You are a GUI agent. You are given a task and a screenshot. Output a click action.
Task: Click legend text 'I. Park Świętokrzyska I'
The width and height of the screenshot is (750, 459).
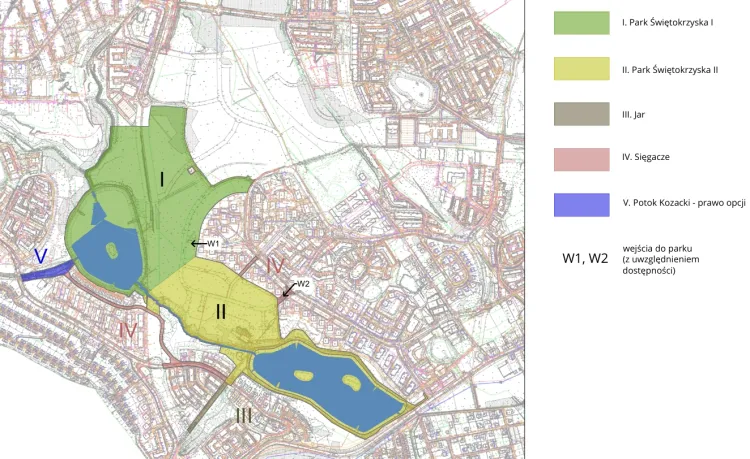pyautogui.click(x=668, y=22)
